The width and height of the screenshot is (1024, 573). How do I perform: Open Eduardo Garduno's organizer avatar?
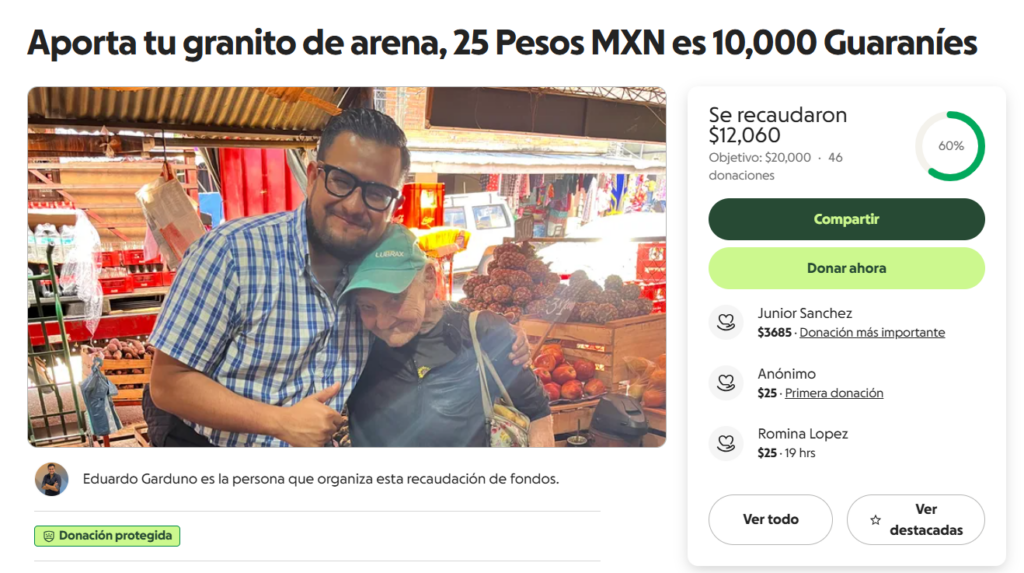(52, 480)
